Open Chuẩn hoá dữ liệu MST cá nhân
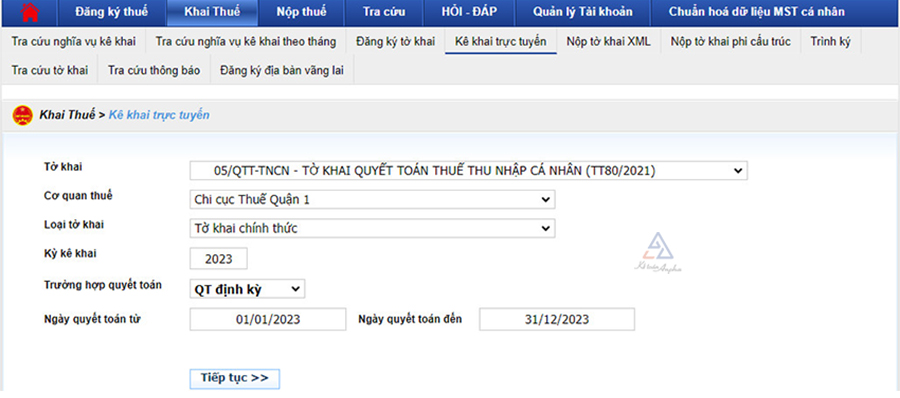900x398 pixels. [757, 12]
